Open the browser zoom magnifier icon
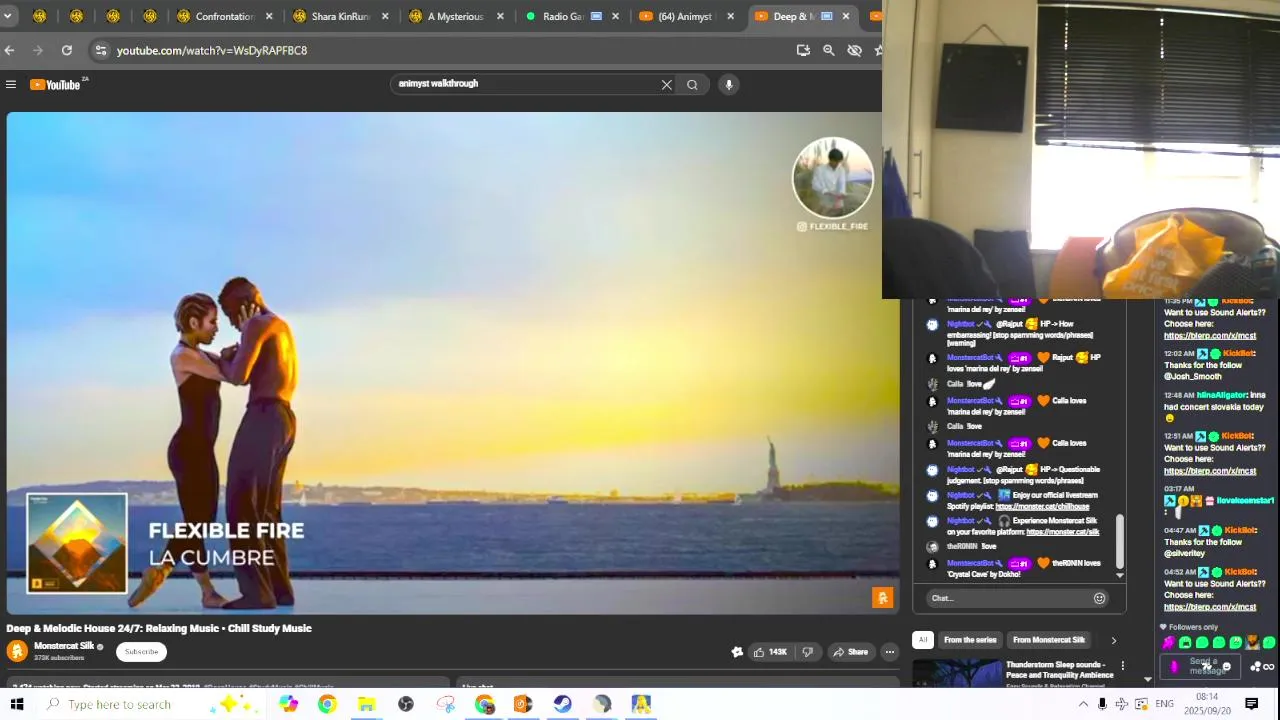 pyautogui.click(x=828, y=50)
